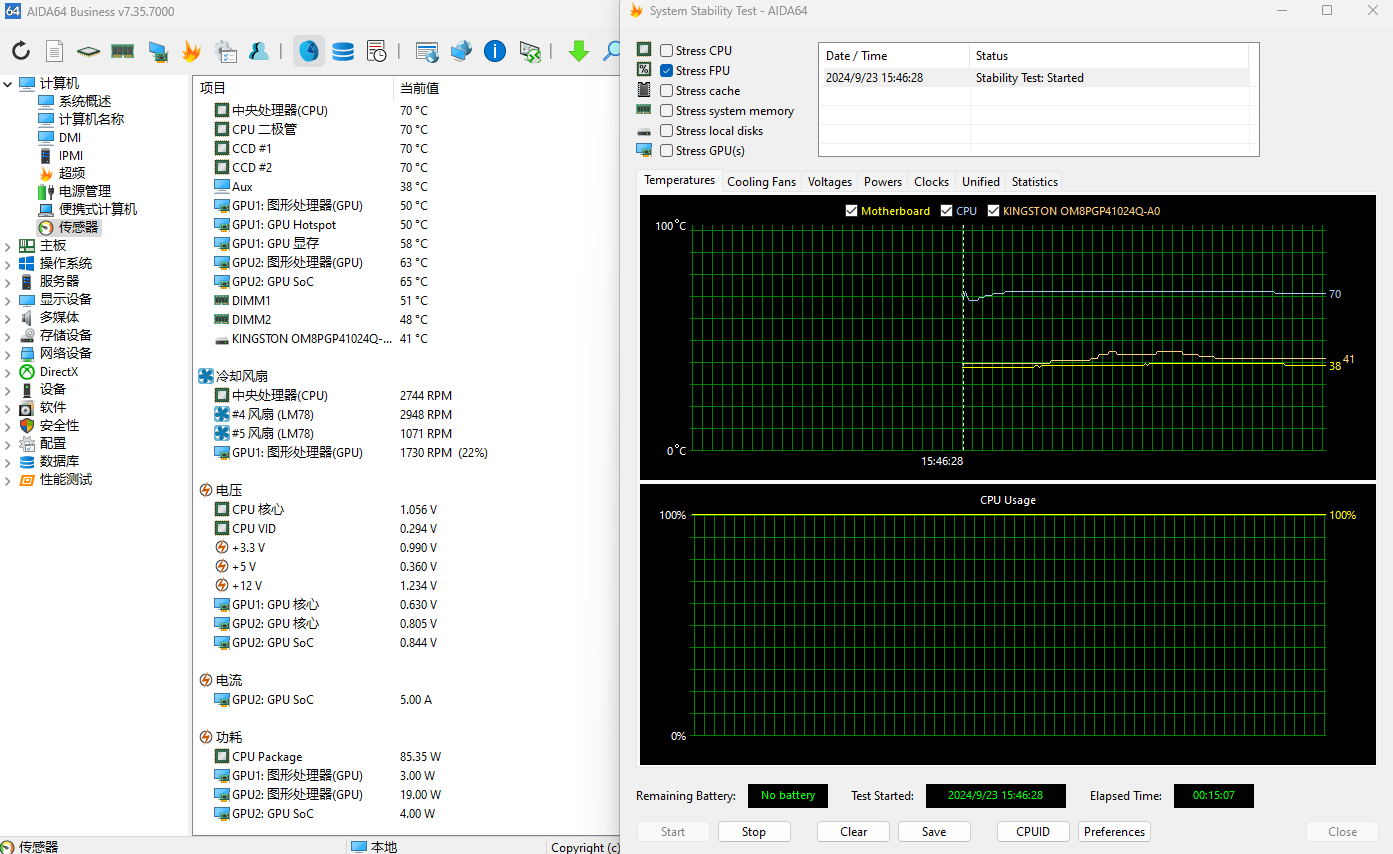1393x854 pixels.
Task: Enable the Stress CPU checkbox
Action: 667,51
